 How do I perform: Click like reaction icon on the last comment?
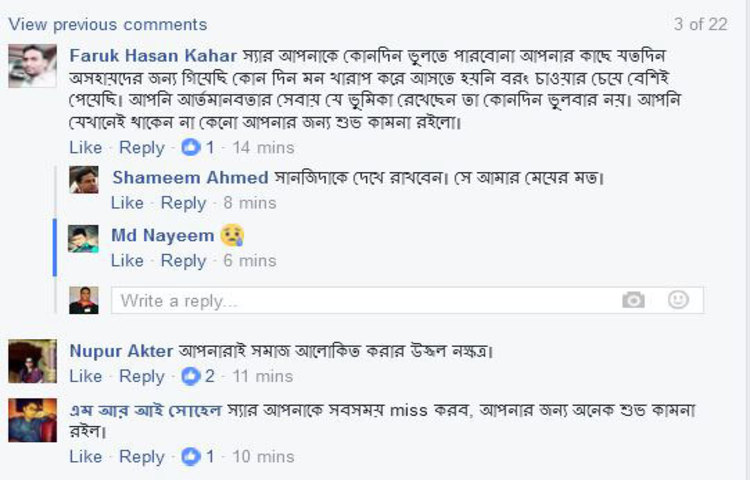tap(191, 457)
